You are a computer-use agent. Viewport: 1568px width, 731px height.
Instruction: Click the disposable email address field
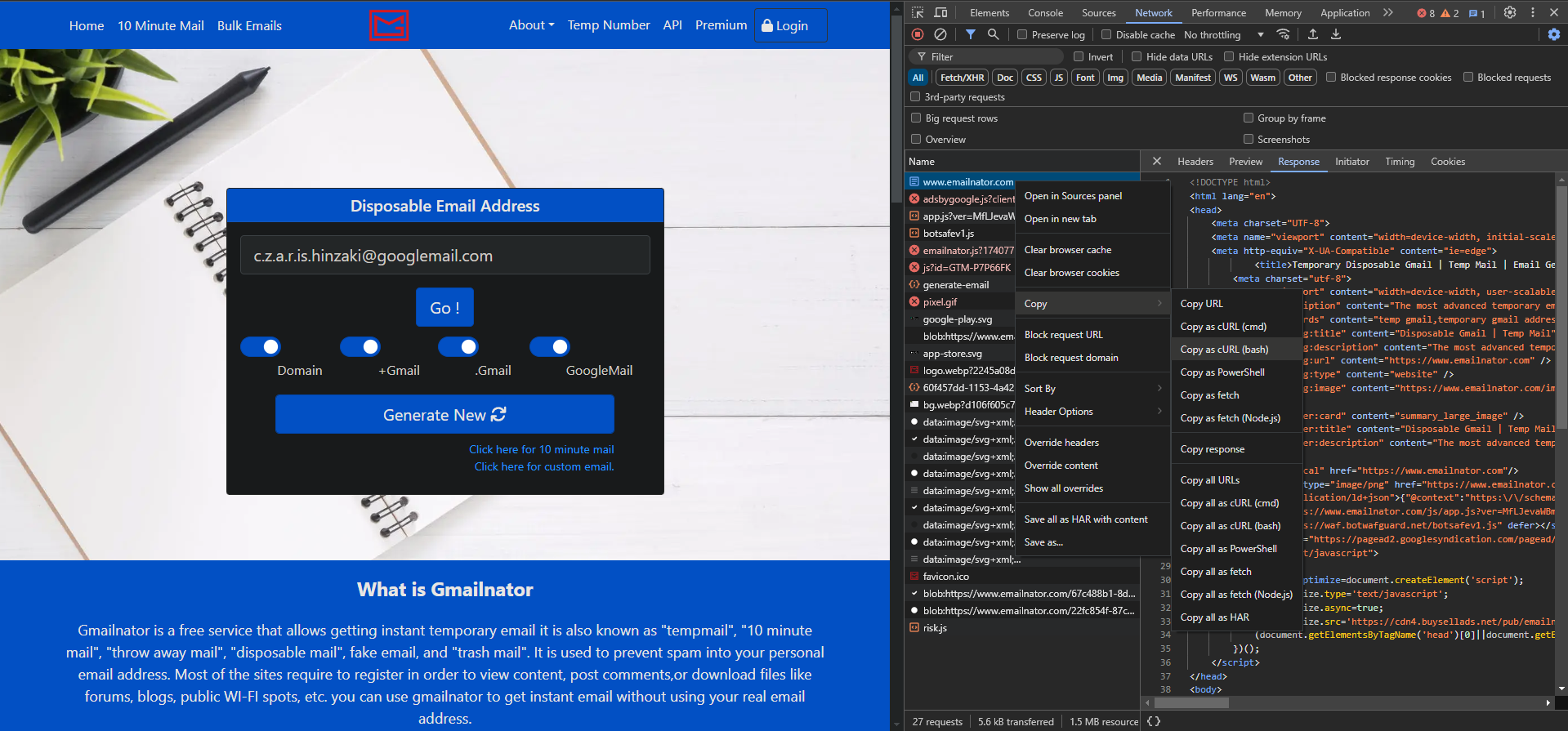click(444, 256)
